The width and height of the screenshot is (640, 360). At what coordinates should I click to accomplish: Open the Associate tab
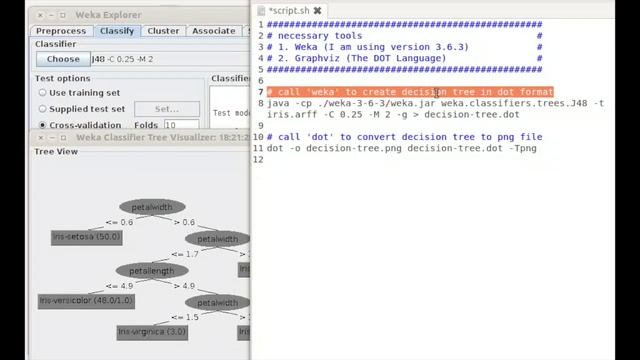point(214,31)
